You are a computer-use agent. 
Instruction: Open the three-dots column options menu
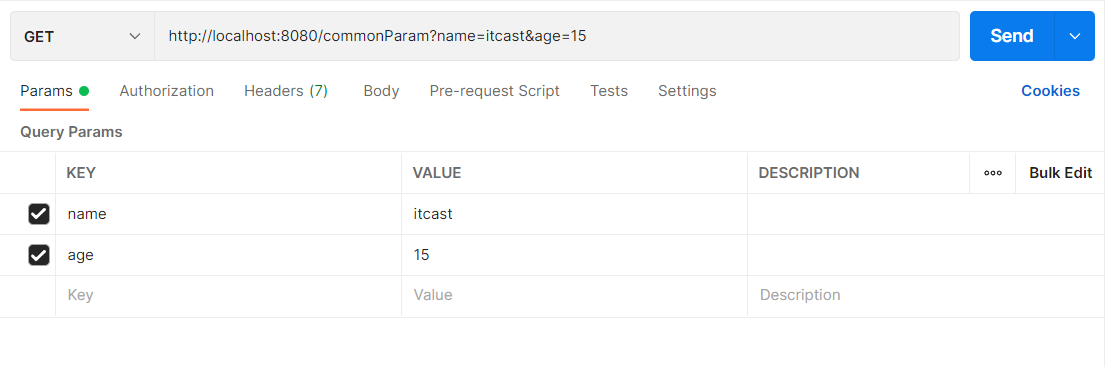pos(992,173)
